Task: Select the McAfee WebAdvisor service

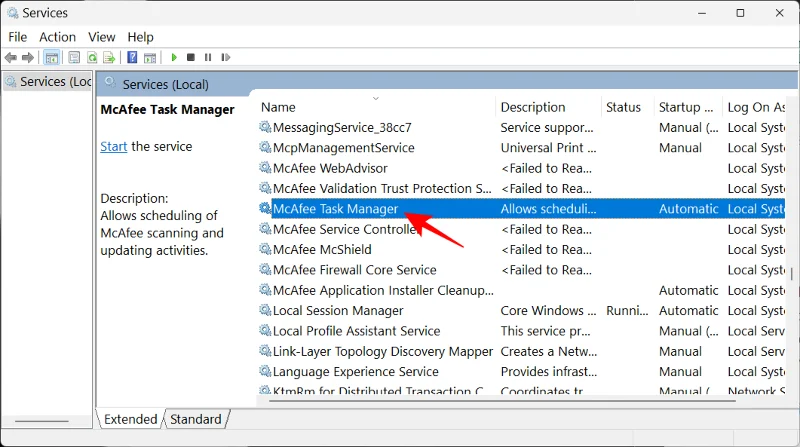Action: [x=521, y=168]
